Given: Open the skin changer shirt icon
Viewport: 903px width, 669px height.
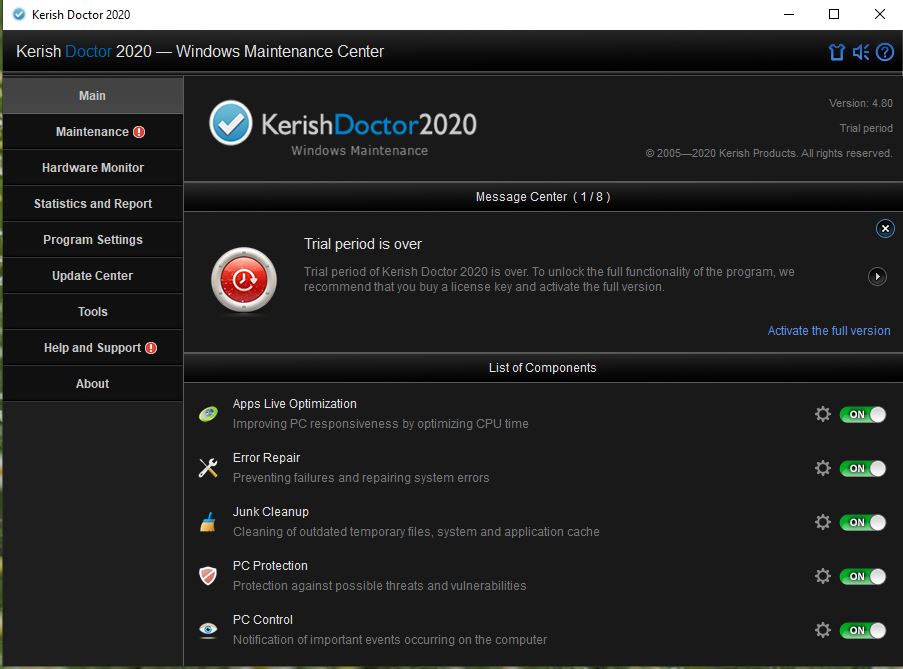Looking at the screenshot, I should point(836,52).
